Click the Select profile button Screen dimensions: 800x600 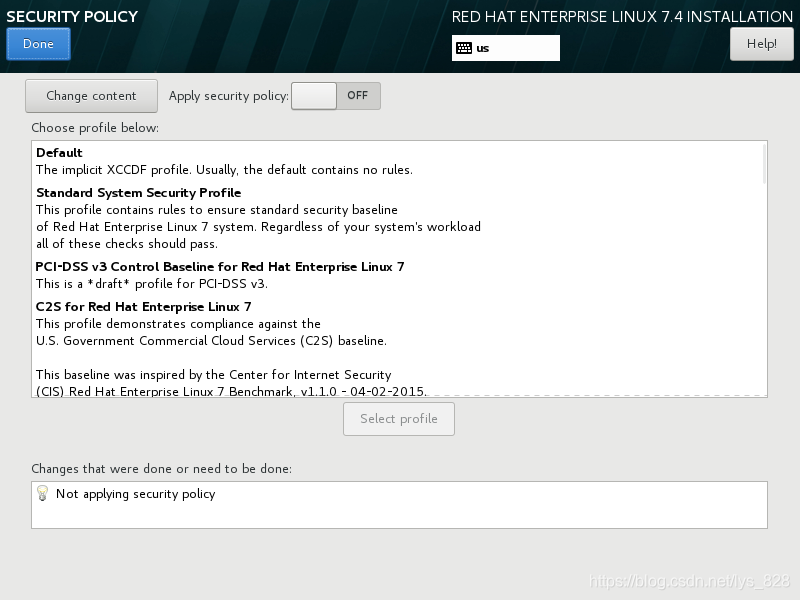(x=399, y=419)
